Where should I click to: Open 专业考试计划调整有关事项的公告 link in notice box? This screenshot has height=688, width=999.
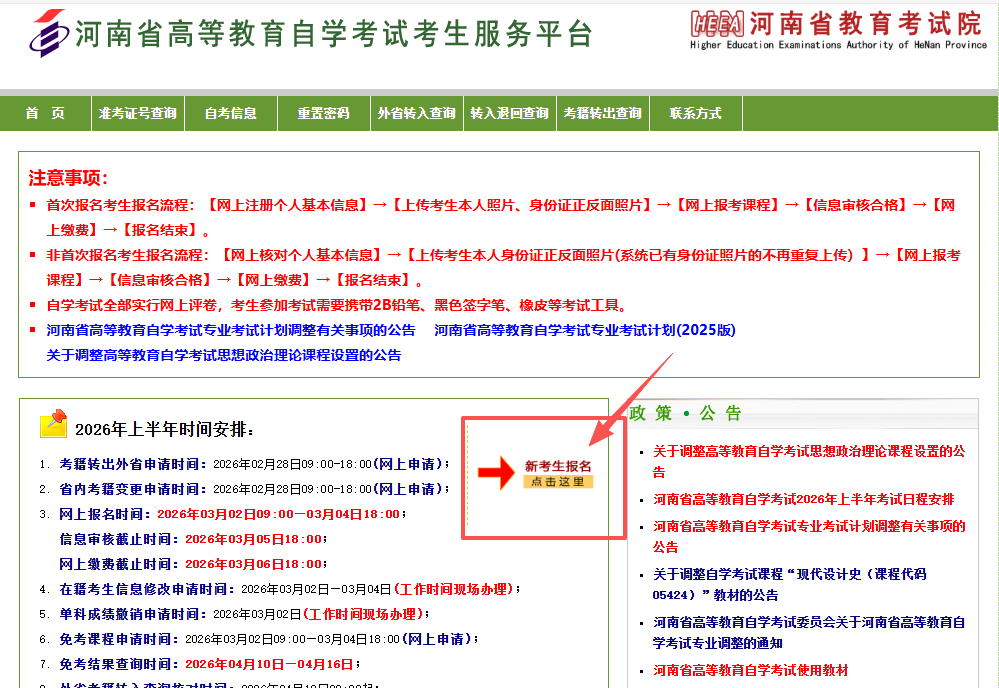coord(231,330)
